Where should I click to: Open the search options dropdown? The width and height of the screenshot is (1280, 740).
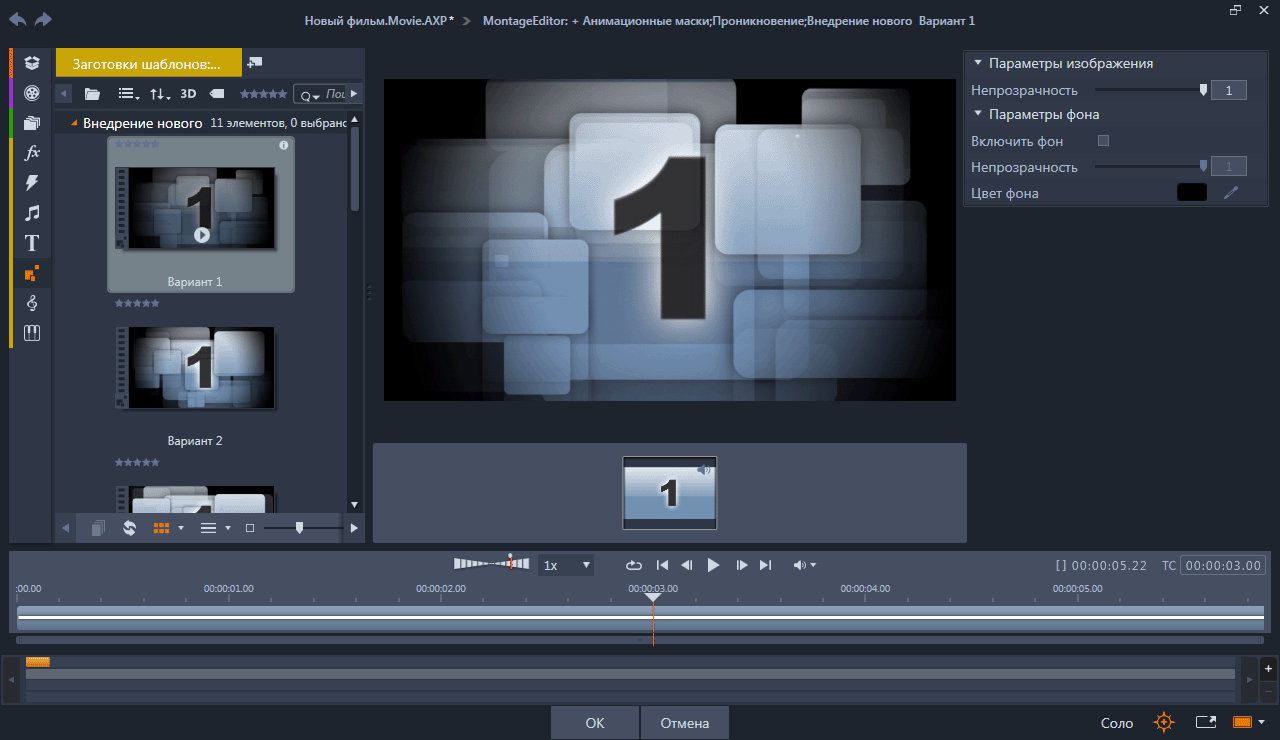coord(309,95)
